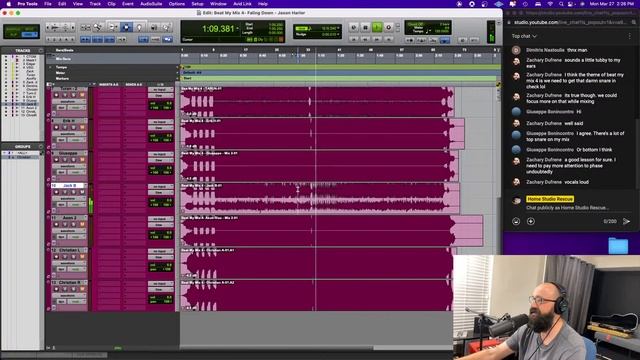Open Nudge value dropdown arrow
640x360 pixels.
[x=338, y=34]
